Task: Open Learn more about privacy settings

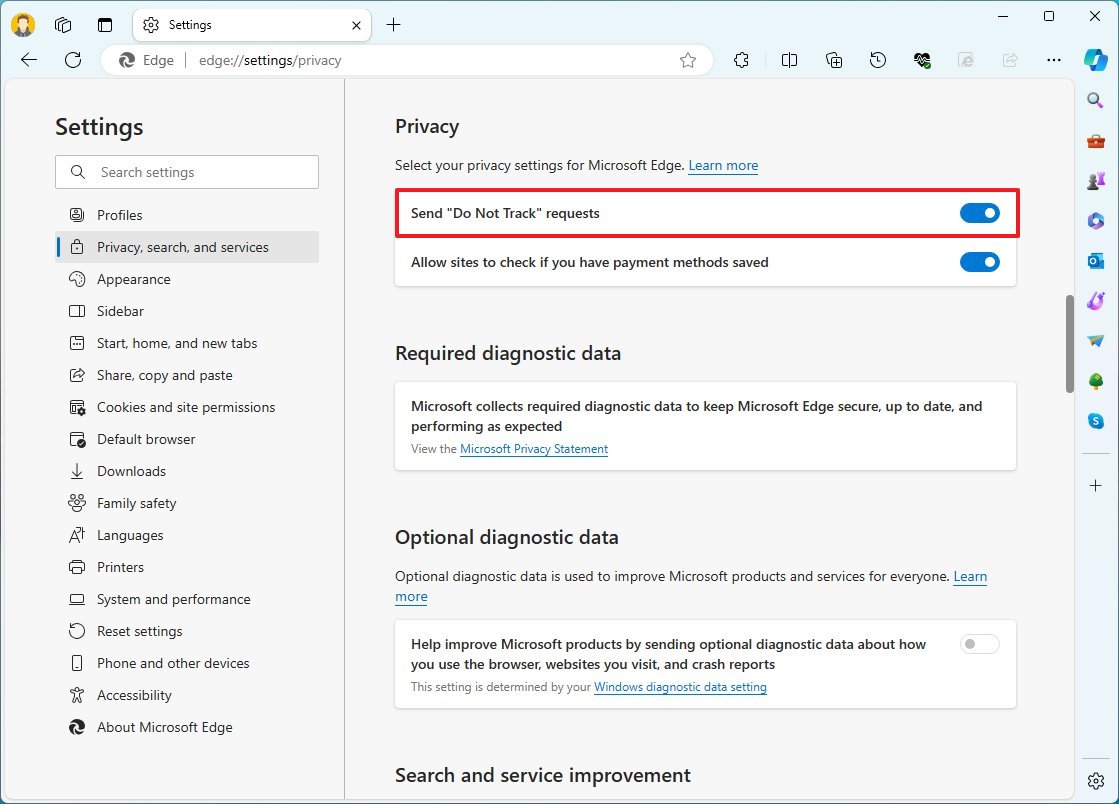Action: [x=723, y=165]
